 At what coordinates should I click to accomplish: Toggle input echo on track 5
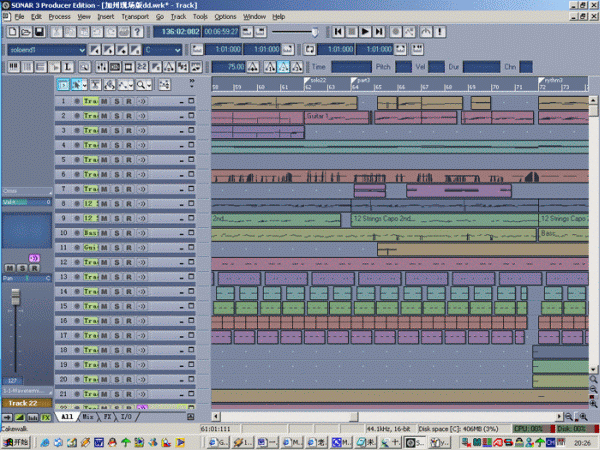(142, 160)
